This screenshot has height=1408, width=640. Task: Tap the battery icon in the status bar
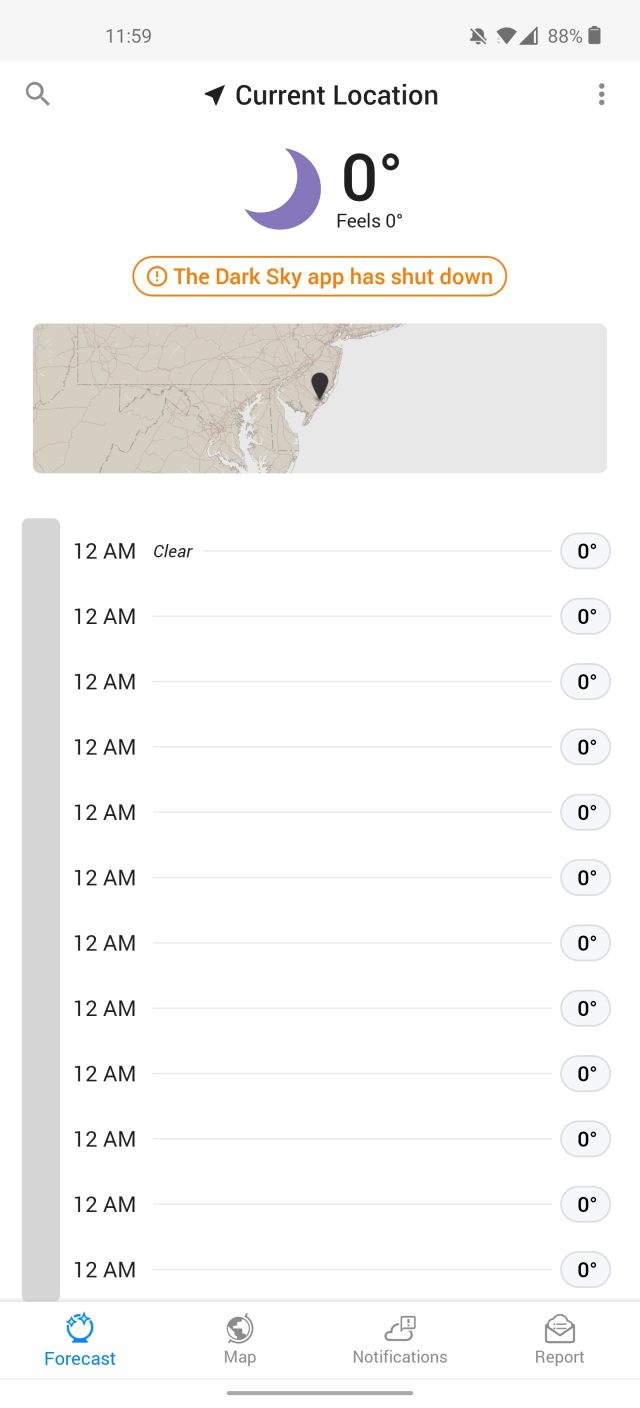(596, 36)
